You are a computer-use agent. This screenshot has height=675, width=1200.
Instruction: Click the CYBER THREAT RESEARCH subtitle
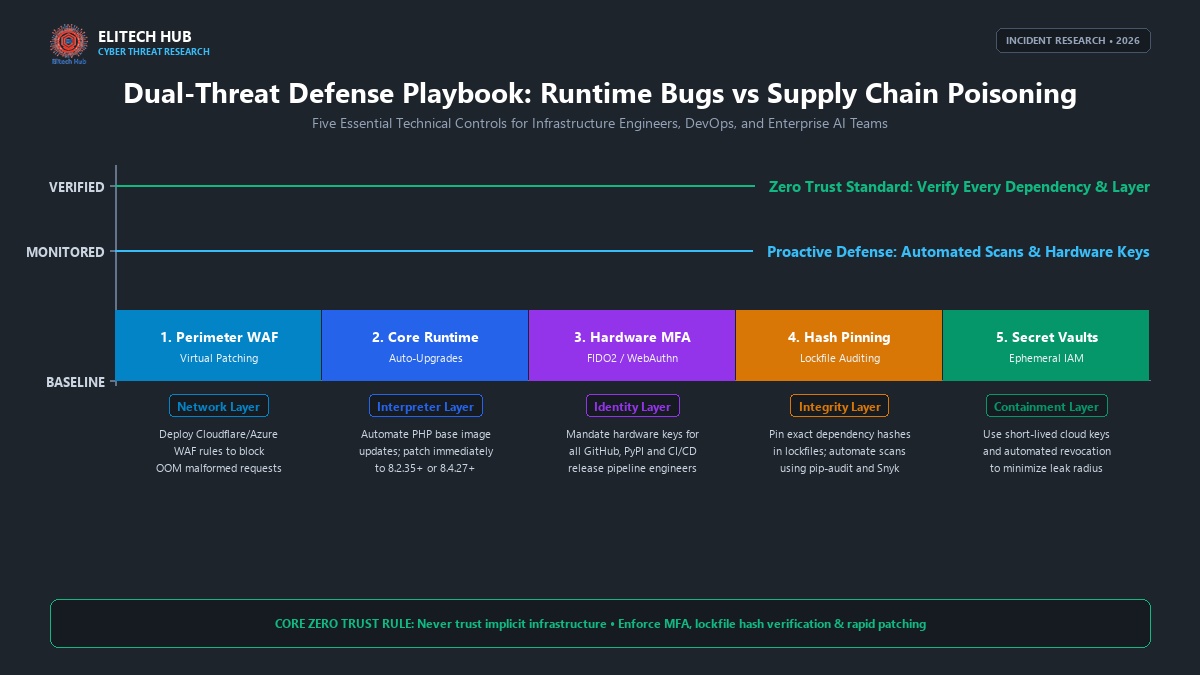(x=154, y=52)
